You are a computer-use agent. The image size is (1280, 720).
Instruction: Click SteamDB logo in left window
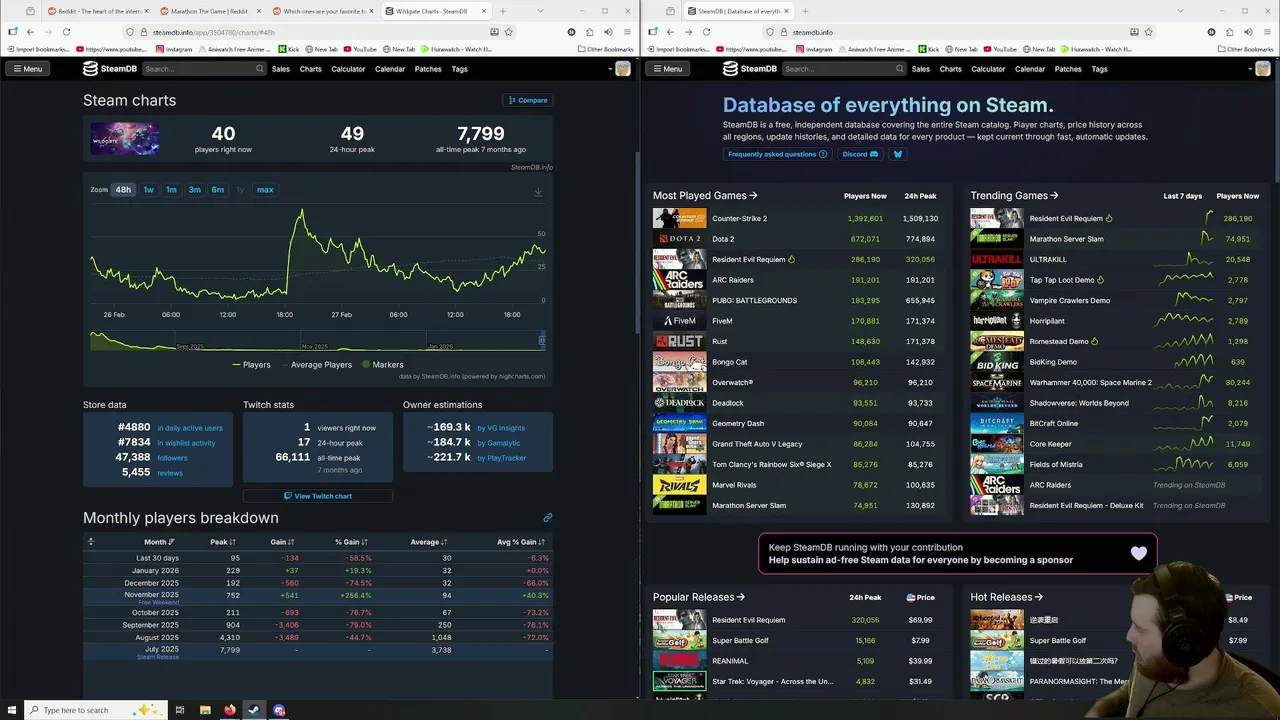pos(110,69)
